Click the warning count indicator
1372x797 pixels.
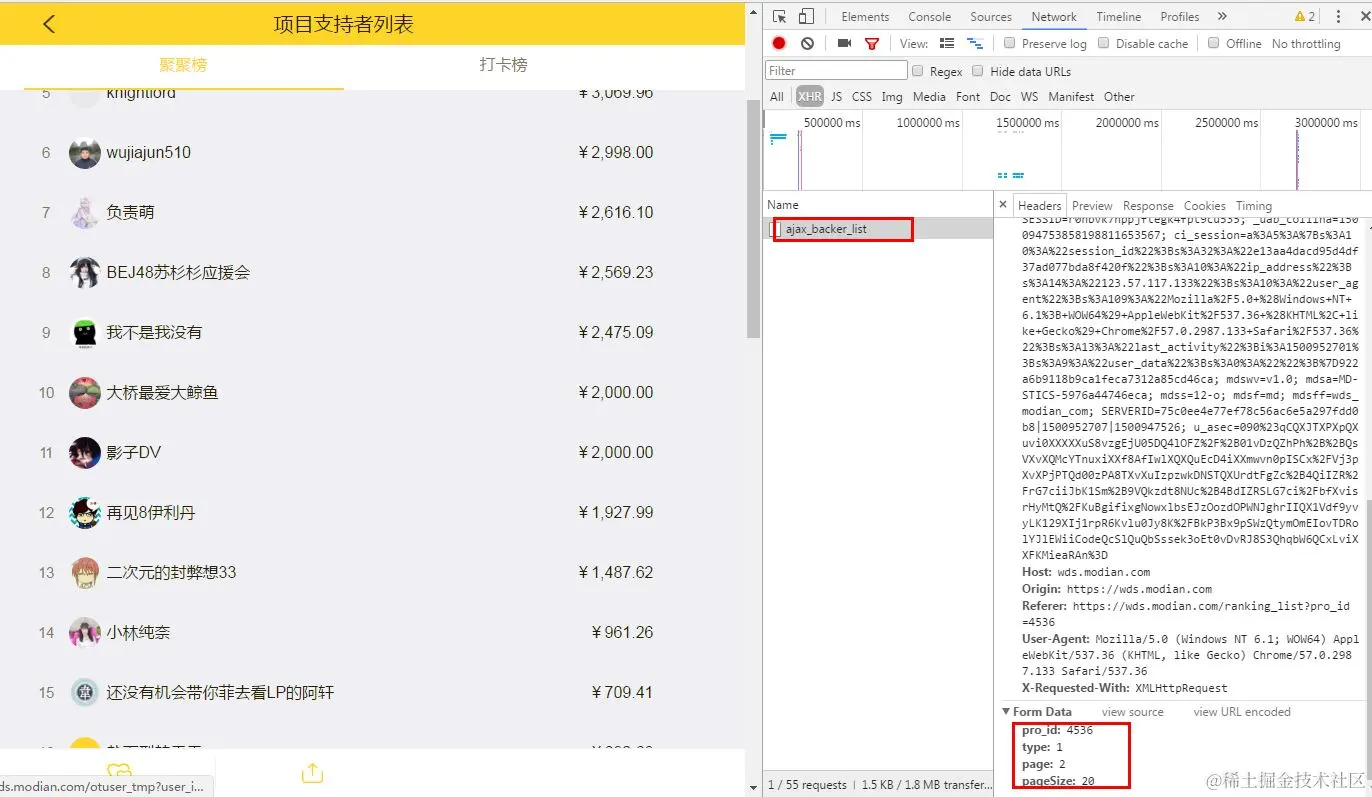tap(1305, 17)
